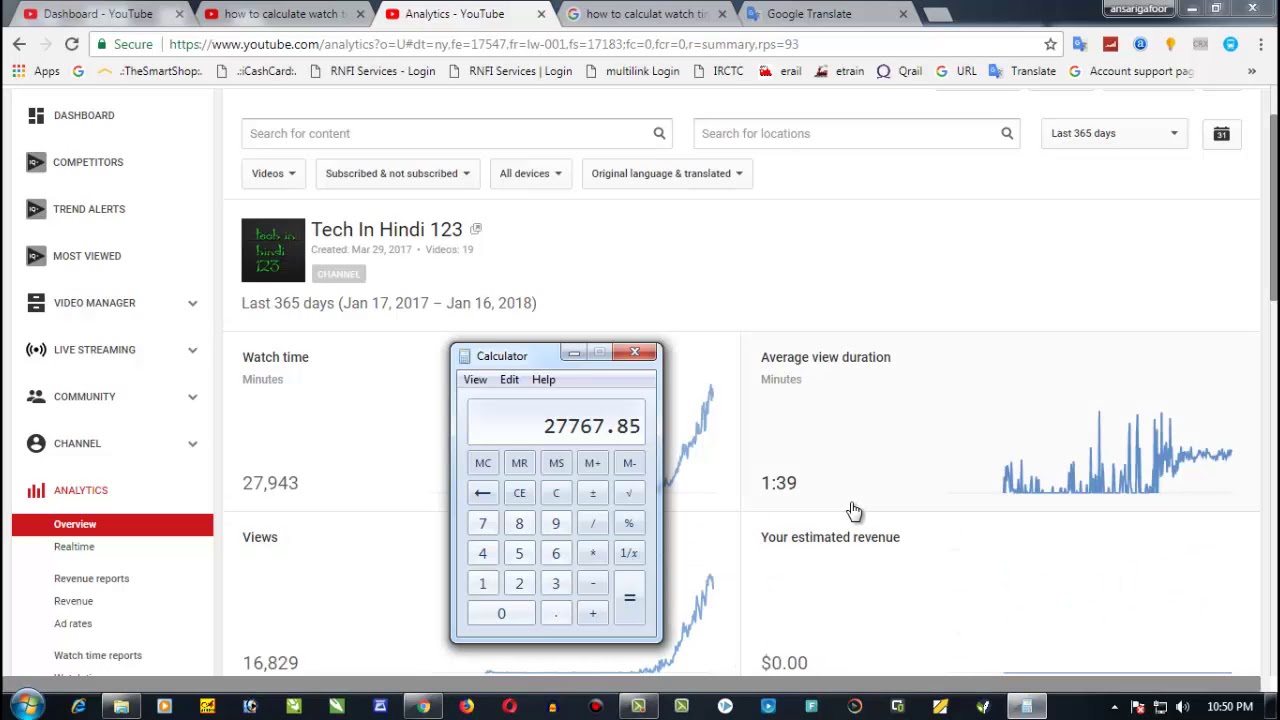Click the calculator CE button

(x=519, y=493)
